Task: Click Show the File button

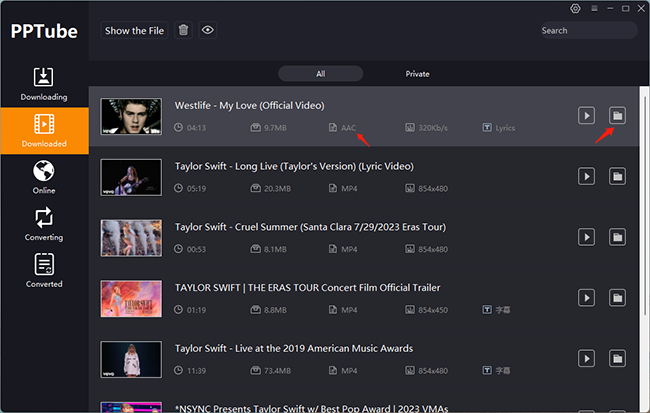Action: coord(134,30)
